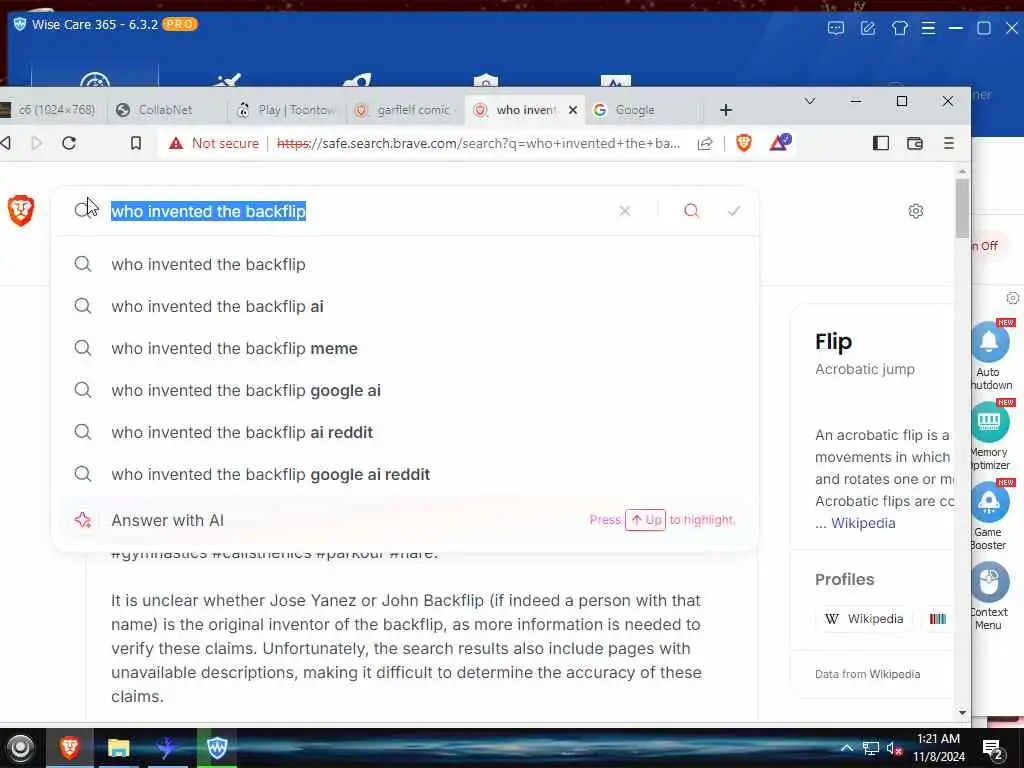Select suggestion 'who invented the backflip ai'
The height and width of the screenshot is (768, 1024).
pos(405,306)
